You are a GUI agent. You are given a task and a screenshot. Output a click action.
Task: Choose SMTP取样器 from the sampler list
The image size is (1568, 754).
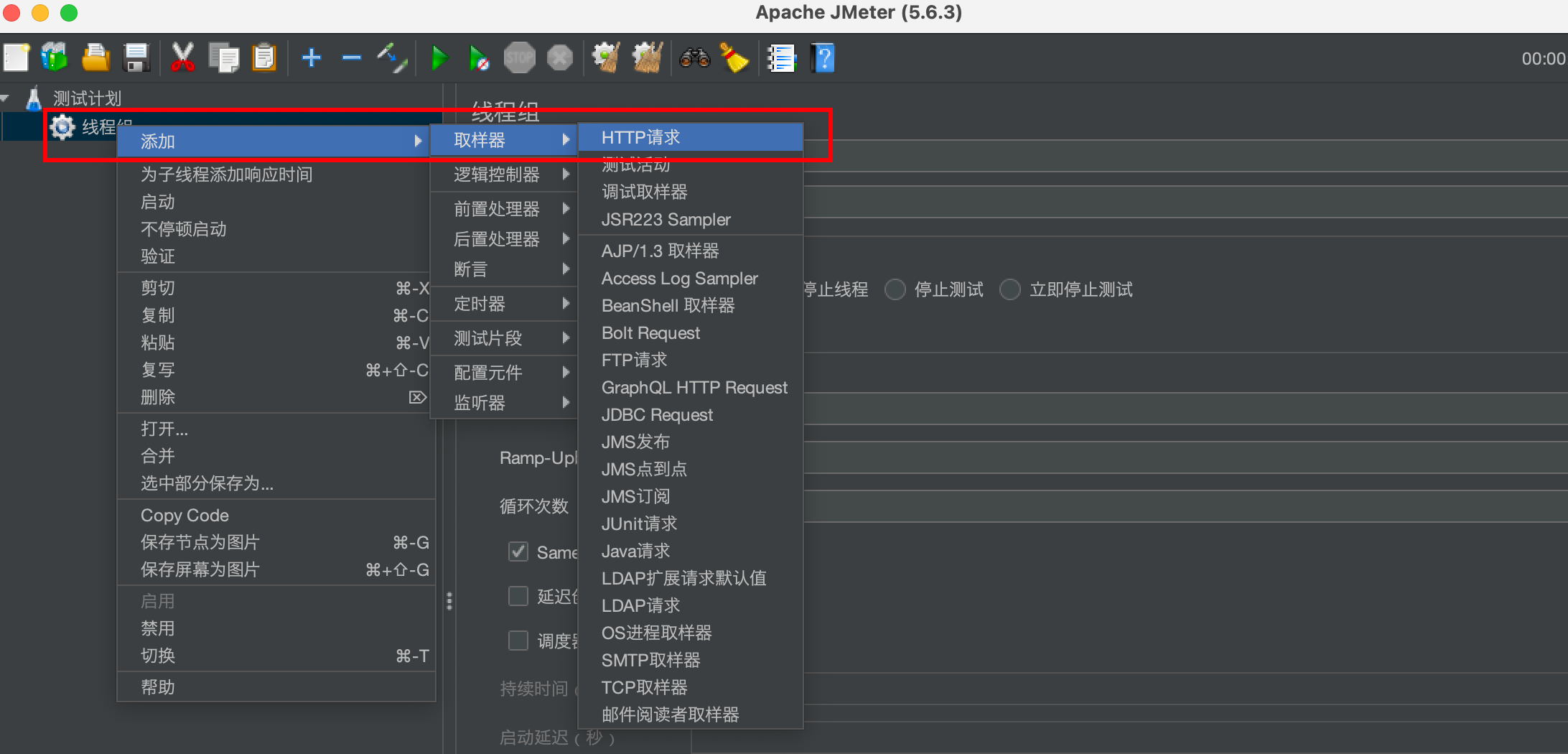click(691, 660)
